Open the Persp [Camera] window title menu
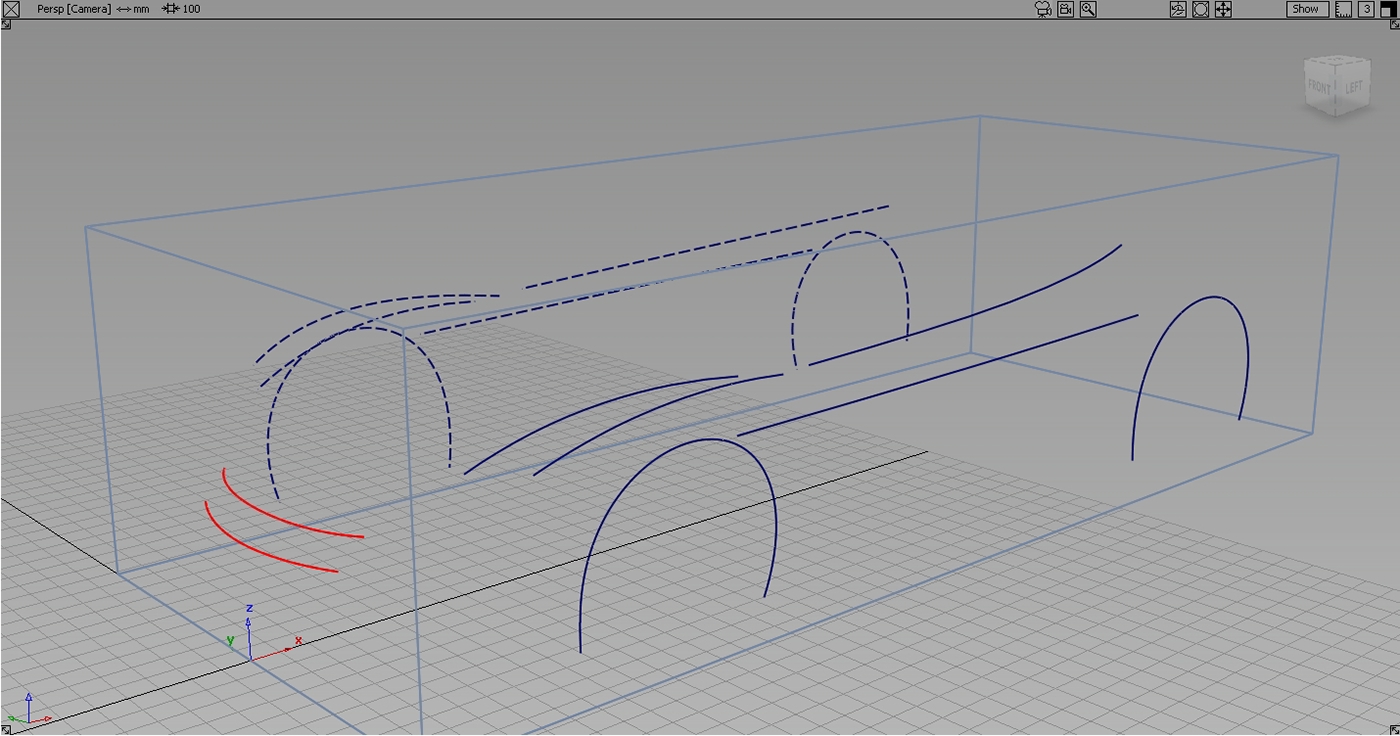 pos(74,9)
